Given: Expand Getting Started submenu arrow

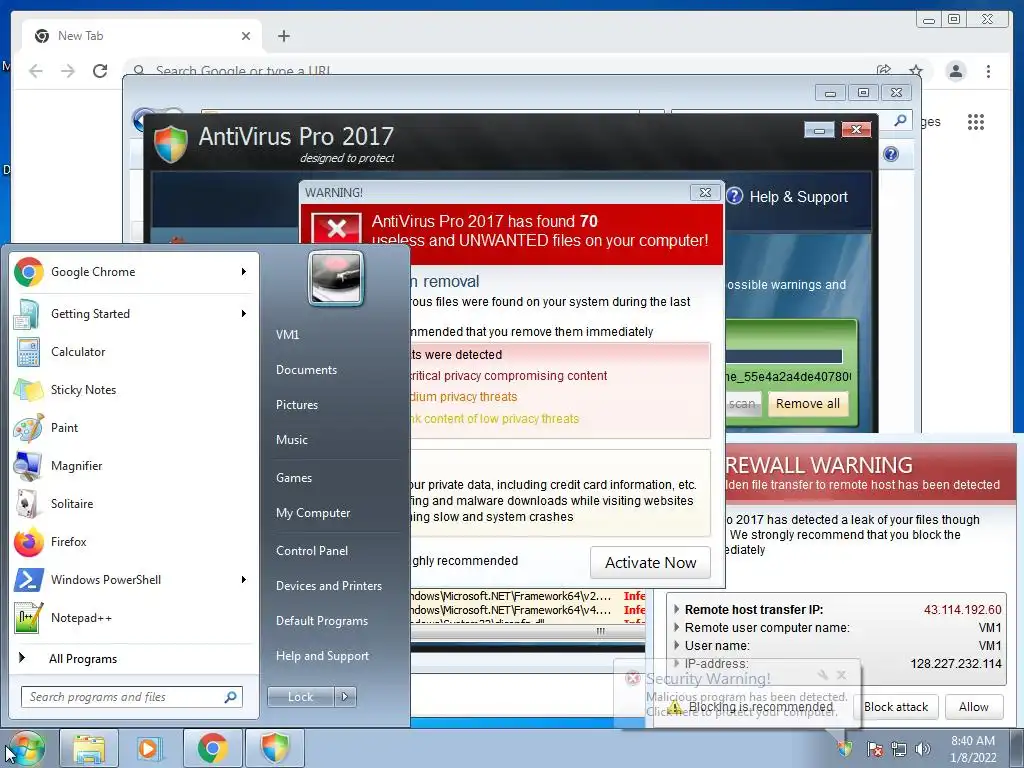Looking at the screenshot, I should pos(244,313).
